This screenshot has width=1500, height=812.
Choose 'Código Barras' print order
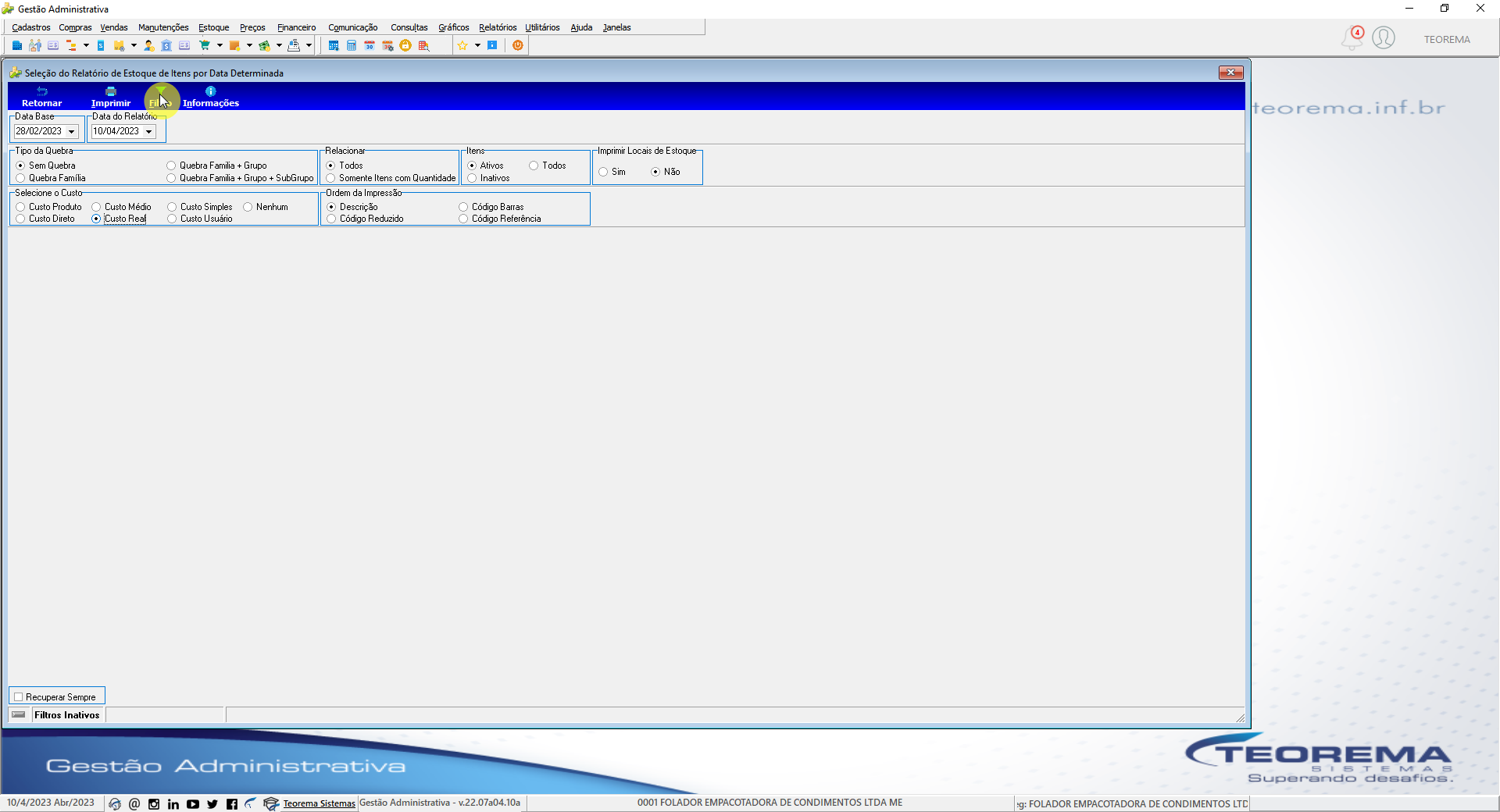click(491, 207)
